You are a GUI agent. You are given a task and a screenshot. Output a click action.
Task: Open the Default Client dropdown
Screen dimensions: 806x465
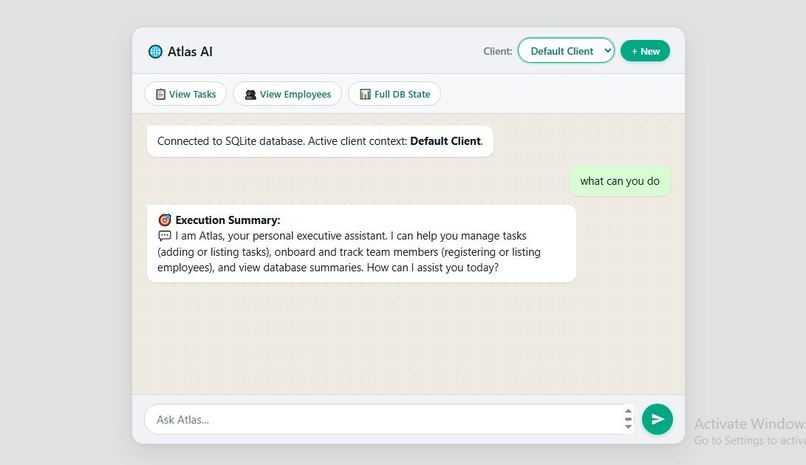tap(566, 50)
